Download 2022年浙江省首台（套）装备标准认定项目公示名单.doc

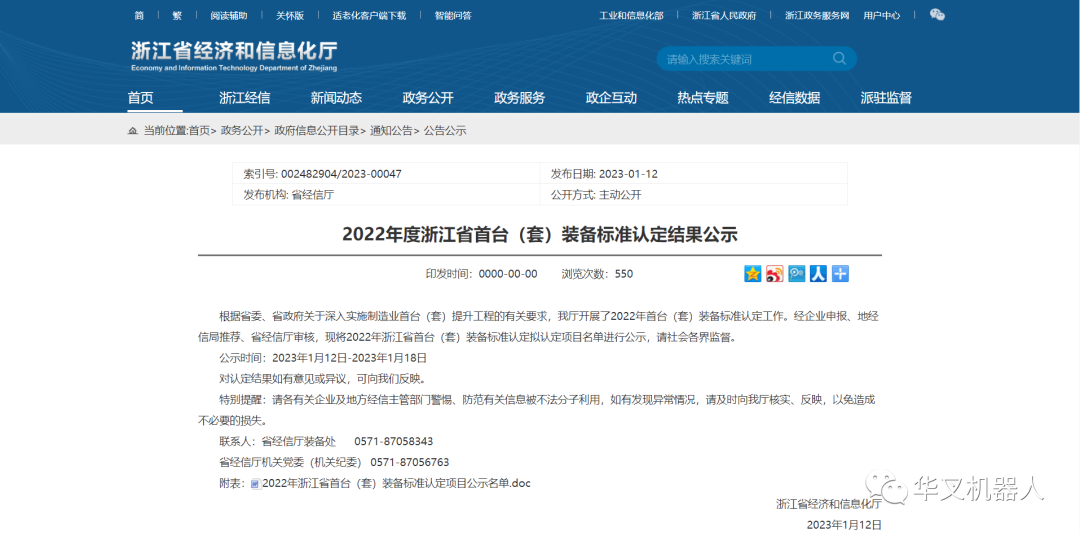coord(396,483)
